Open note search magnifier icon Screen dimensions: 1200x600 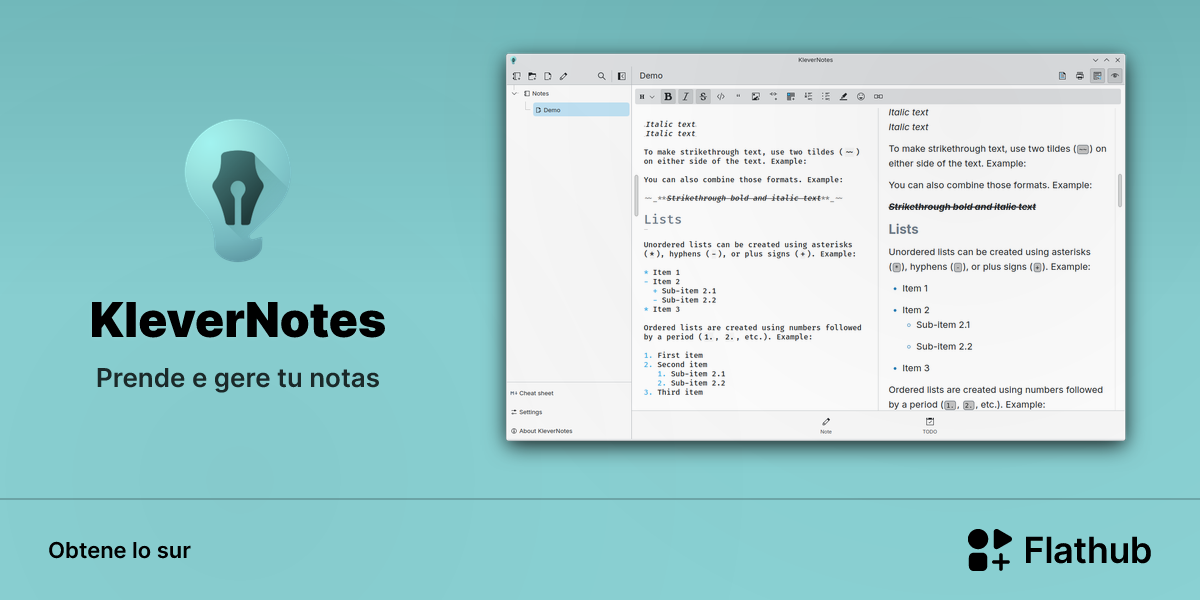click(x=601, y=76)
